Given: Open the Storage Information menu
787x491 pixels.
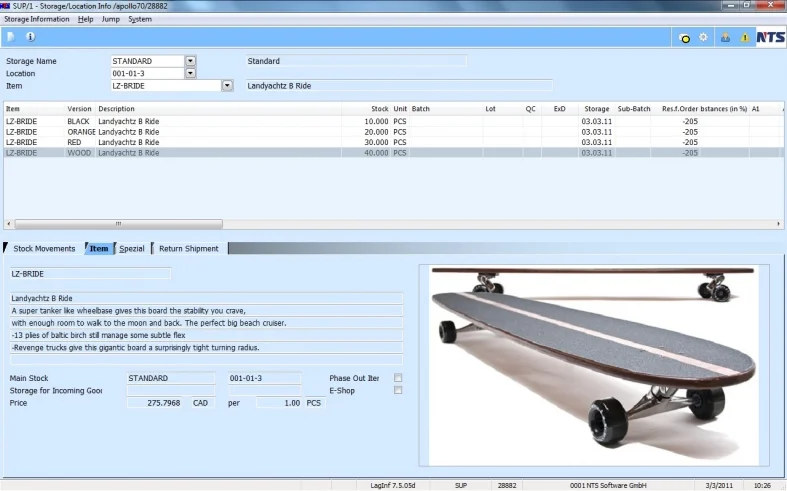Looking at the screenshot, I should tap(37, 19).
